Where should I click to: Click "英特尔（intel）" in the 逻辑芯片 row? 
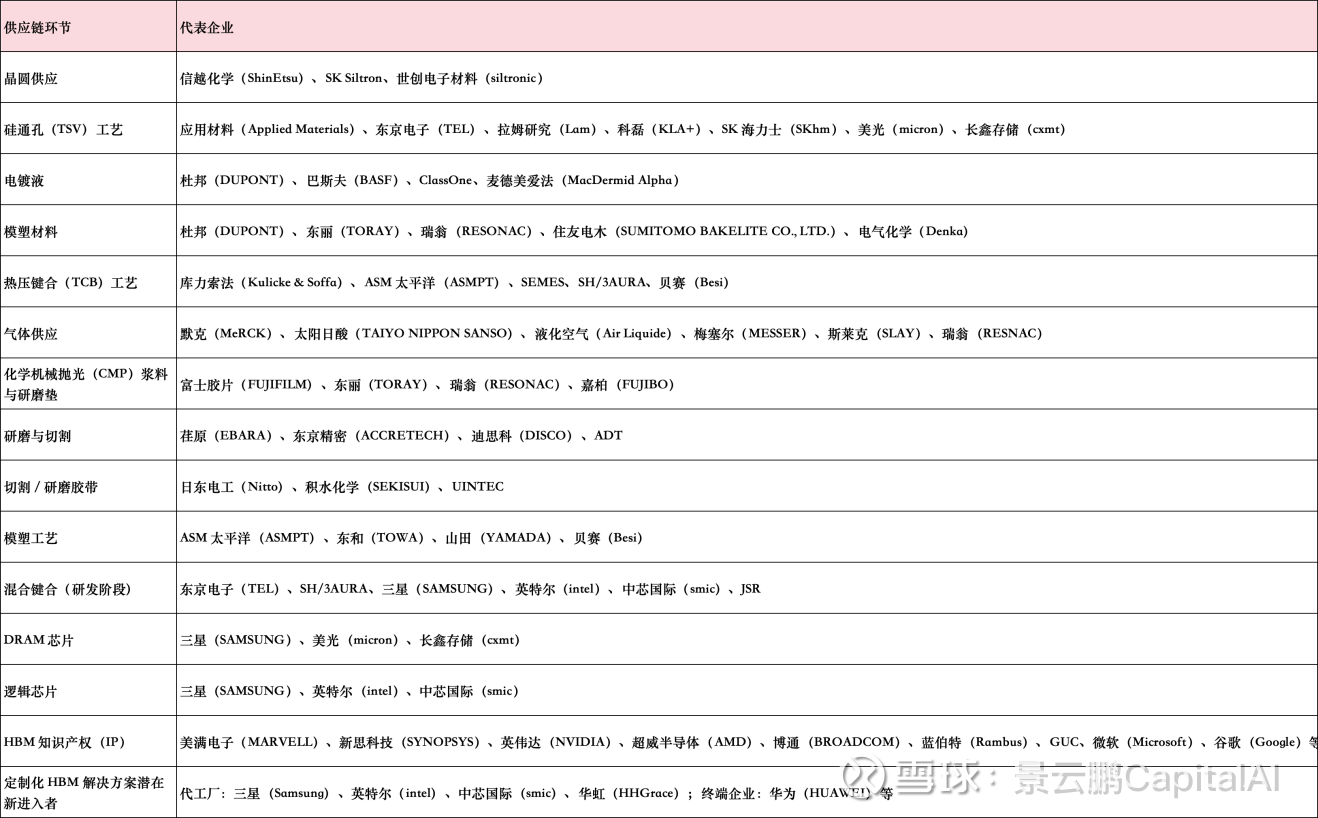pyautogui.click(x=356, y=690)
